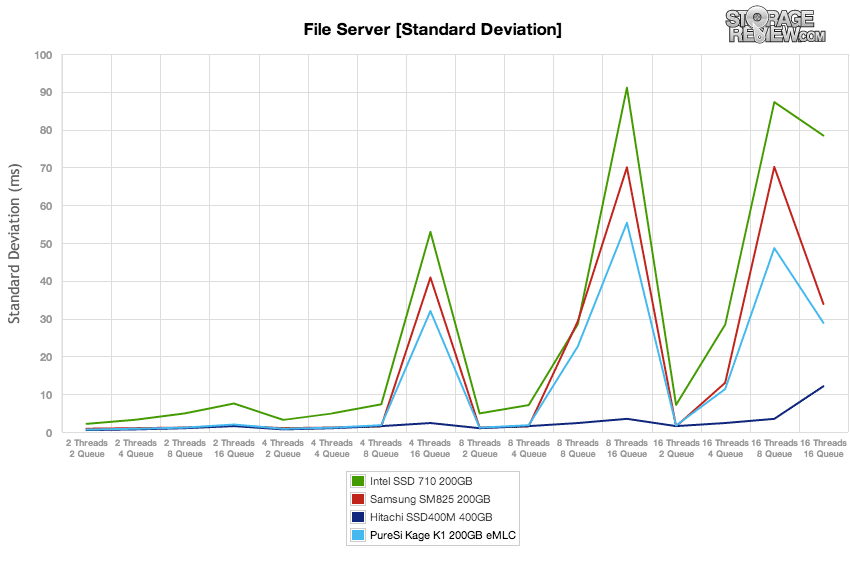
Task: Click the dark blue Hitachi SSD400M legend swatch
Action: (357, 517)
